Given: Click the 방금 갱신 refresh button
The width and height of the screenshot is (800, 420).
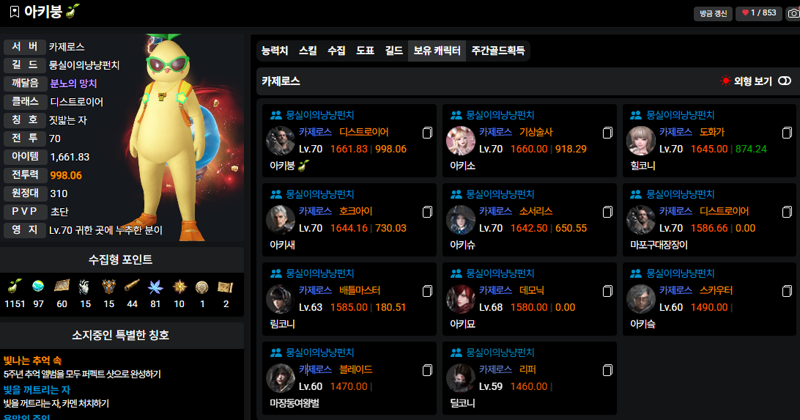Looking at the screenshot, I should [x=713, y=13].
